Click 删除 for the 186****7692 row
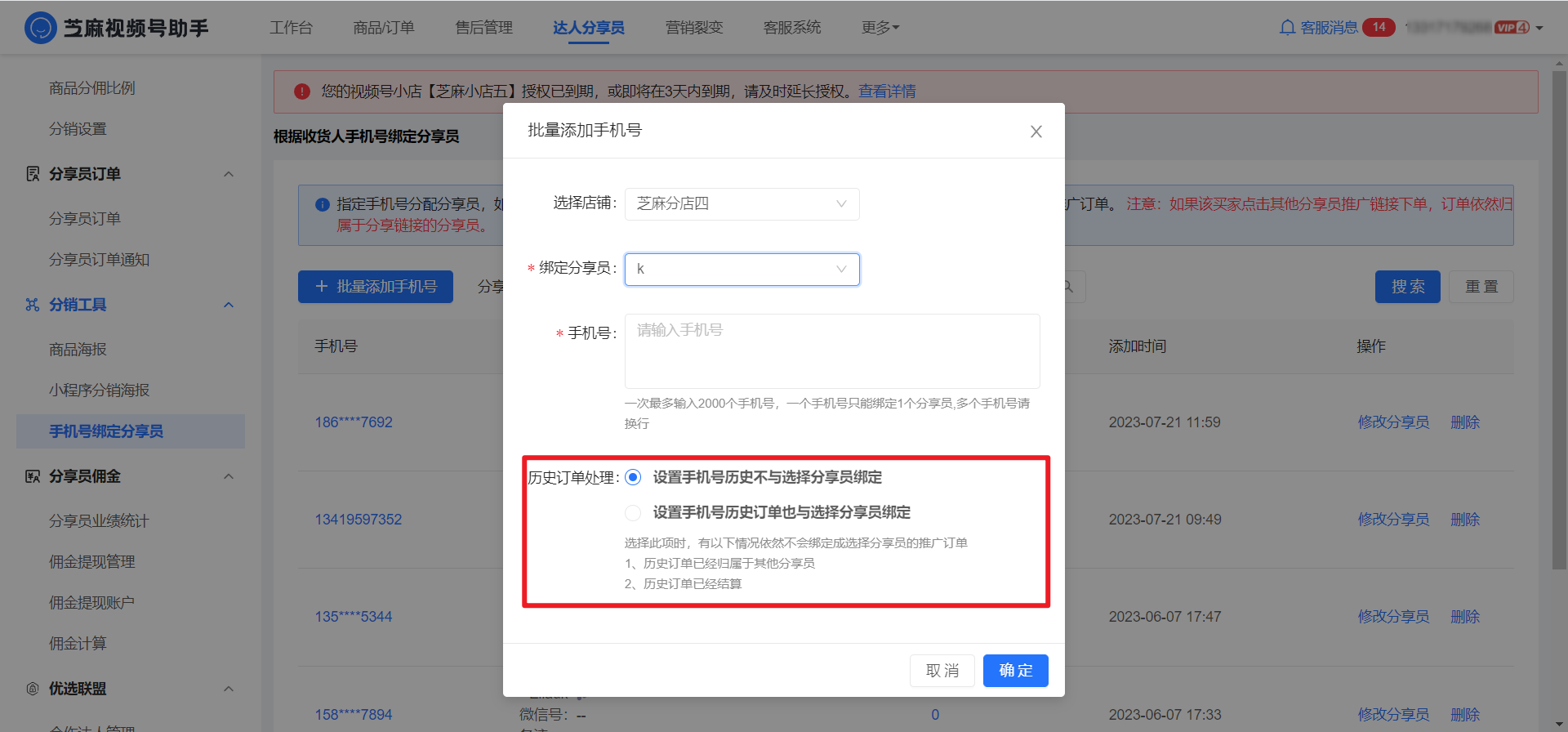This screenshot has height=732, width=1568. [x=1465, y=422]
